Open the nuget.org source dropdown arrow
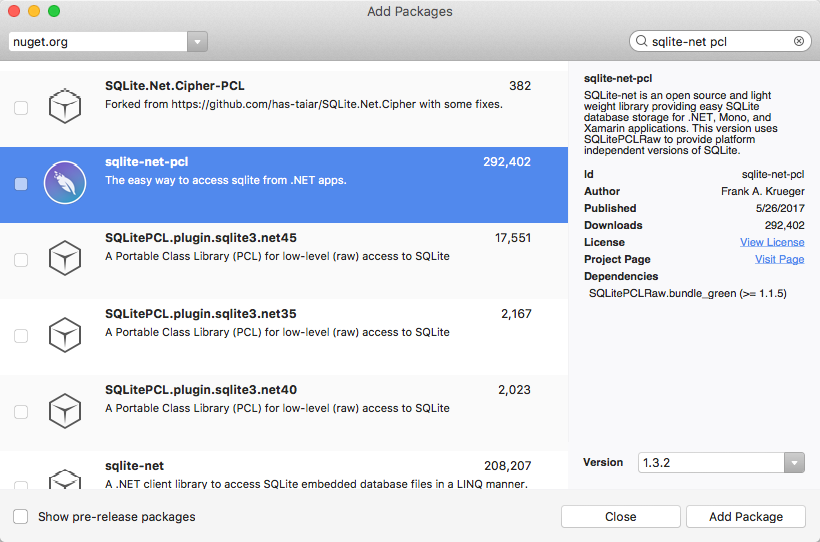820x542 pixels. pos(197,42)
